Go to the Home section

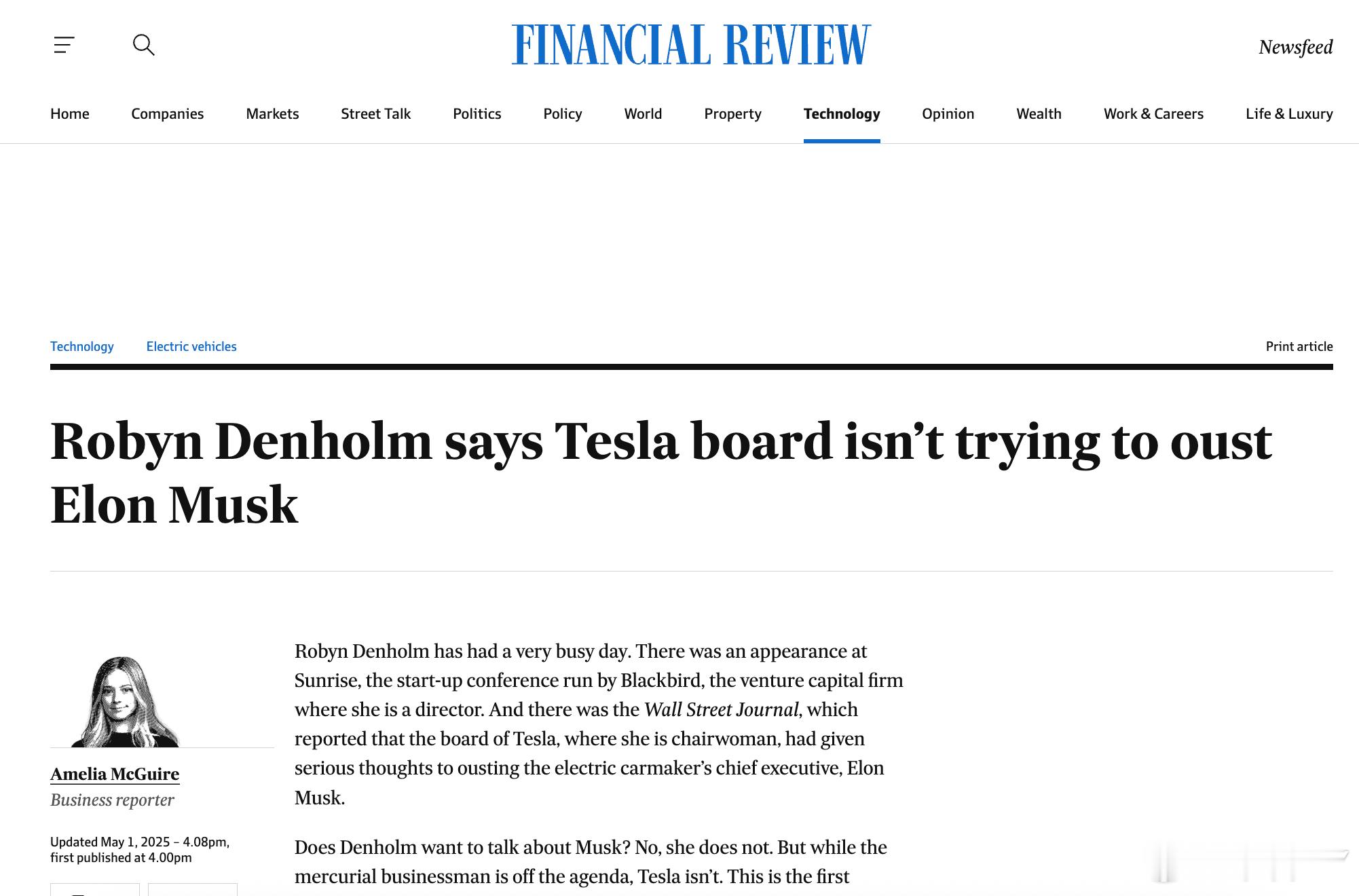click(70, 114)
